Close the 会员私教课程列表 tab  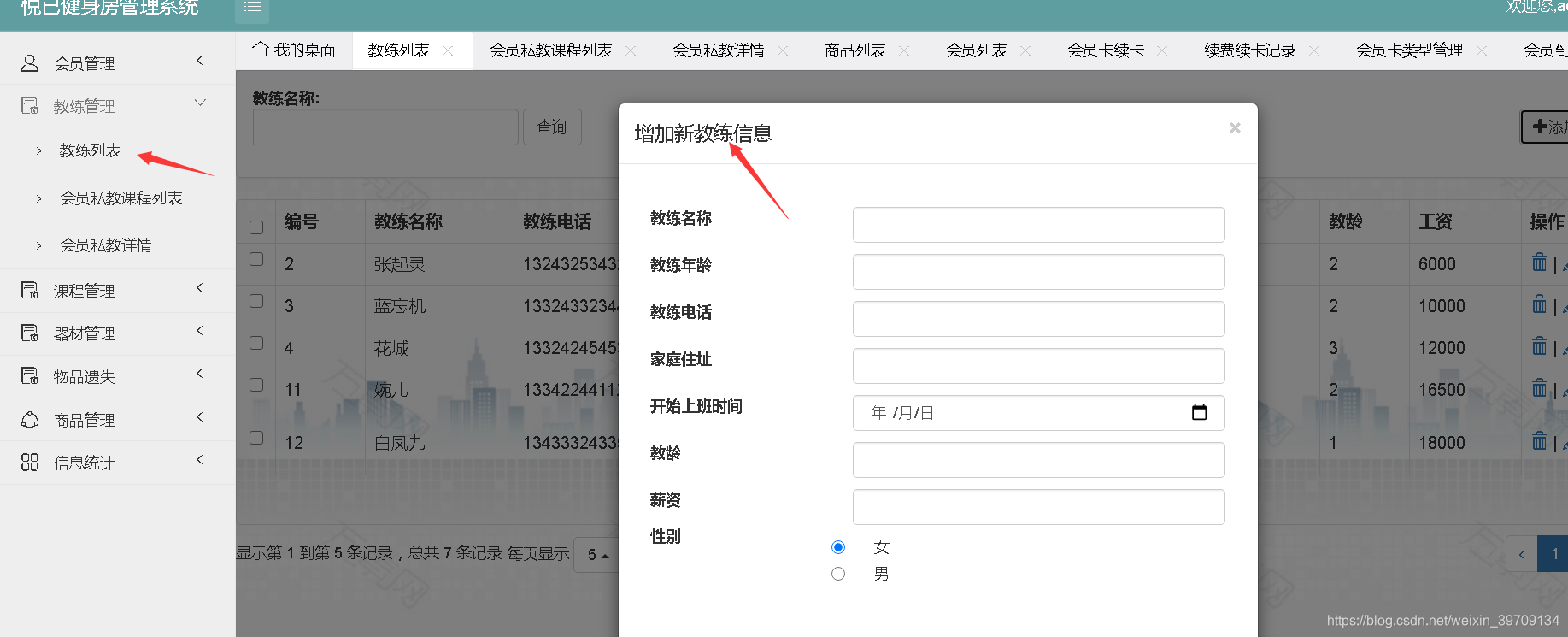(x=631, y=51)
